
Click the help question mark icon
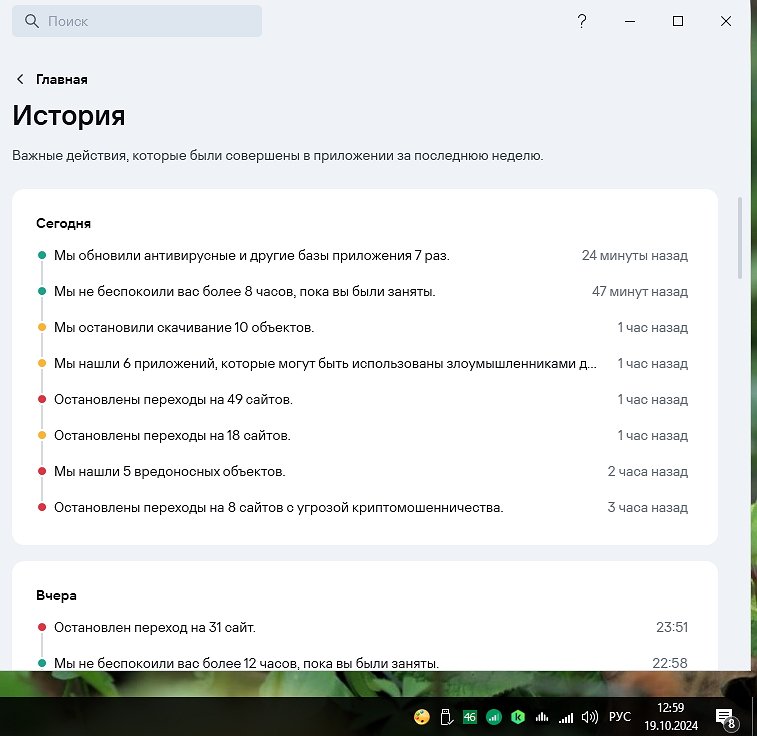(x=582, y=21)
